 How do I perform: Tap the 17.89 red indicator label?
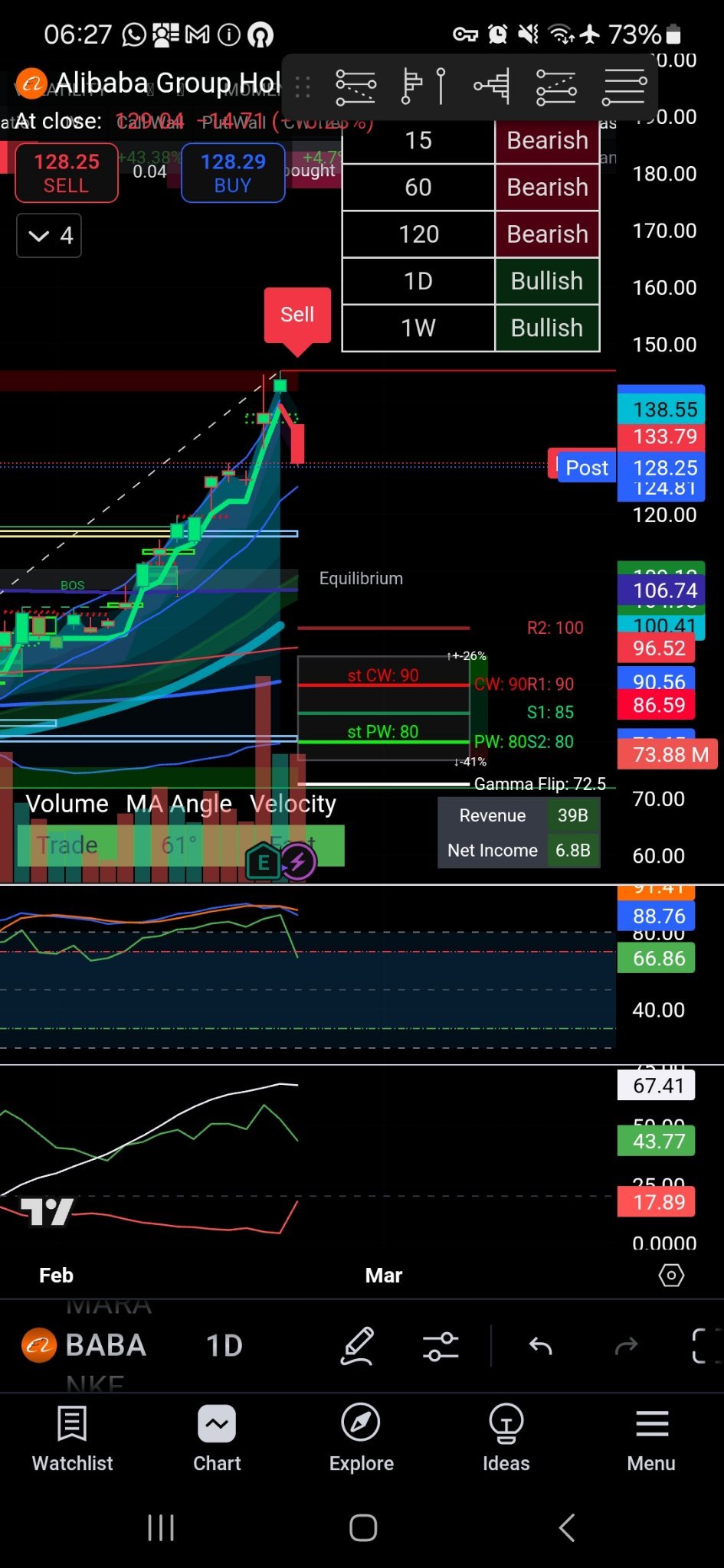657,1202
